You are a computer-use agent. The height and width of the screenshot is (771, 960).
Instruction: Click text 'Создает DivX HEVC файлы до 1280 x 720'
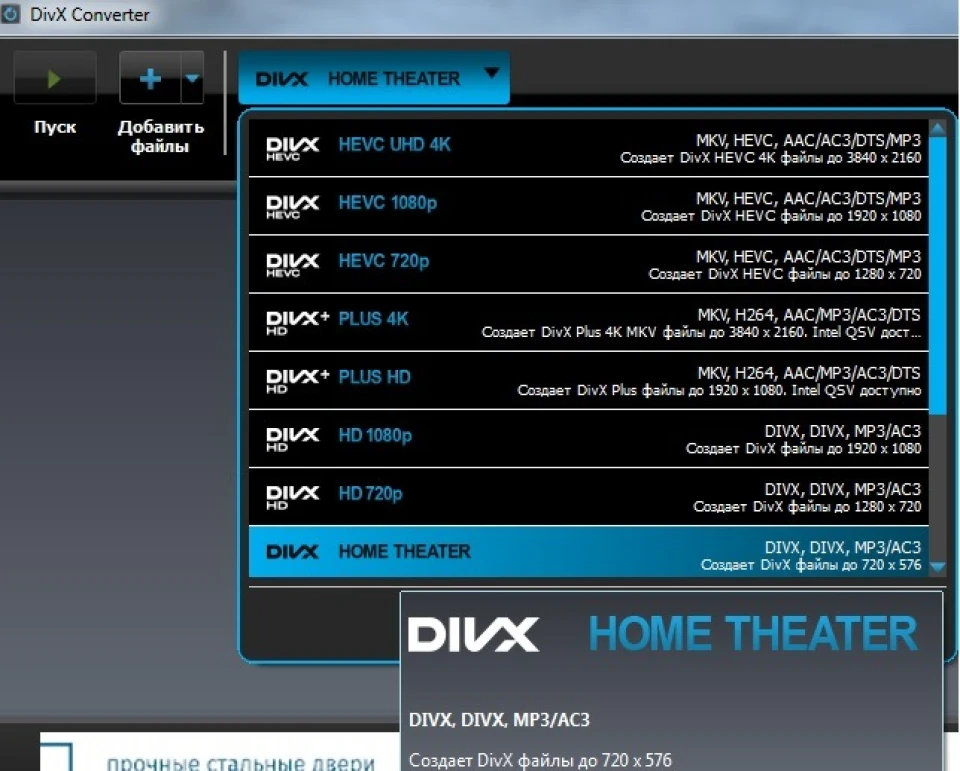pyautogui.click(x=785, y=274)
